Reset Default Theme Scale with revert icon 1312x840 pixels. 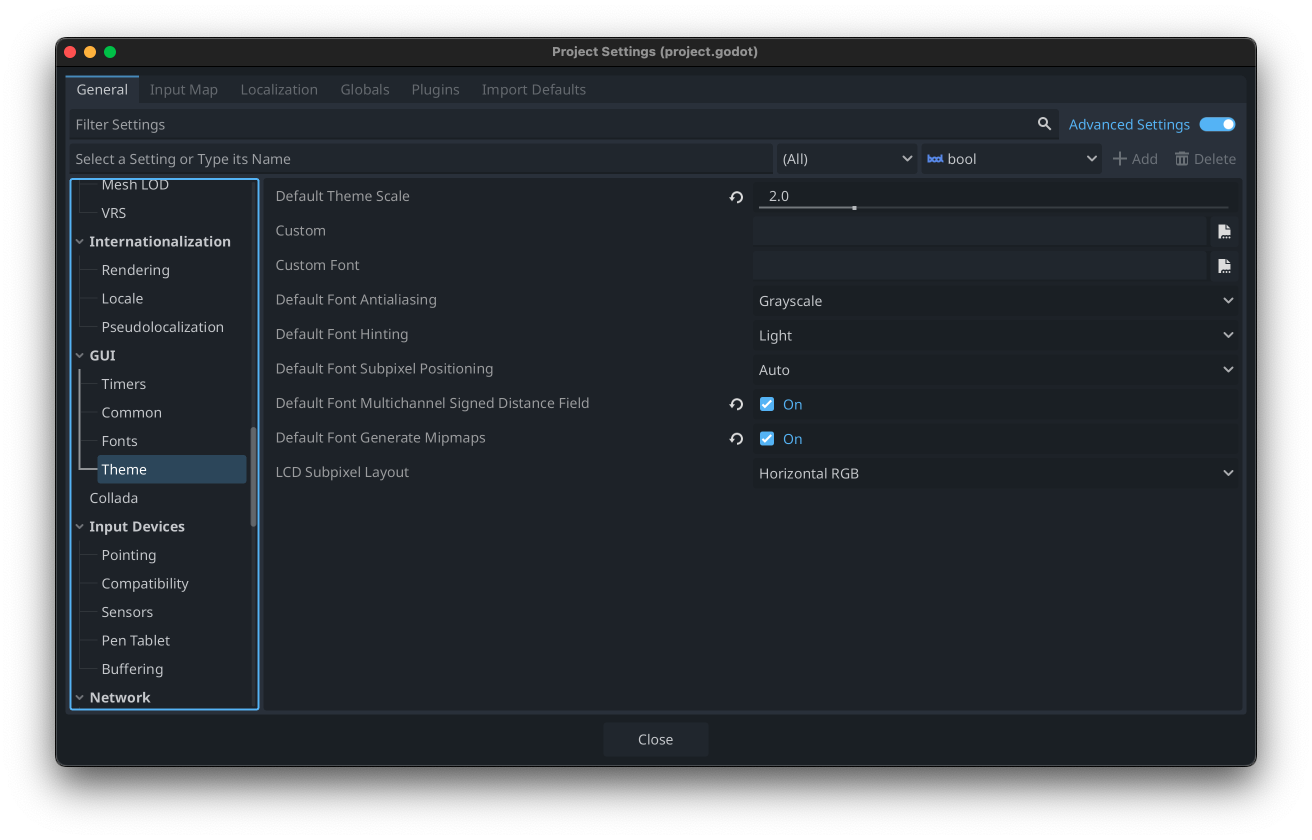(x=736, y=197)
